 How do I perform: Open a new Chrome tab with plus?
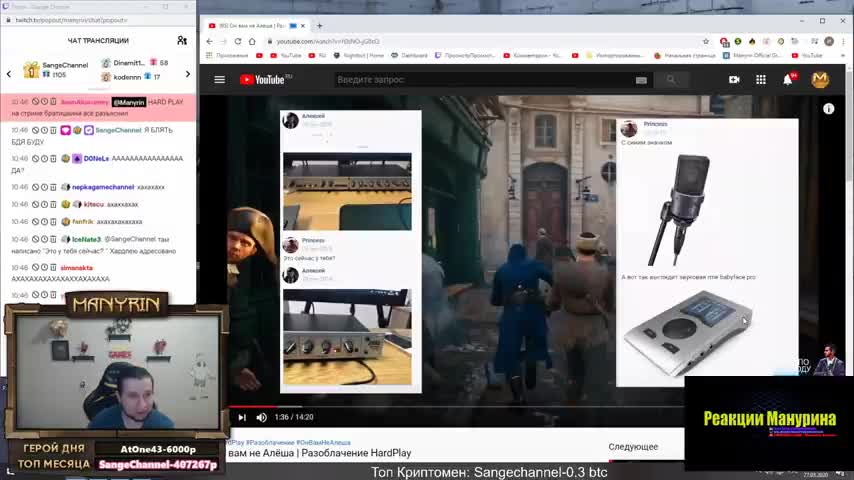pos(320,26)
